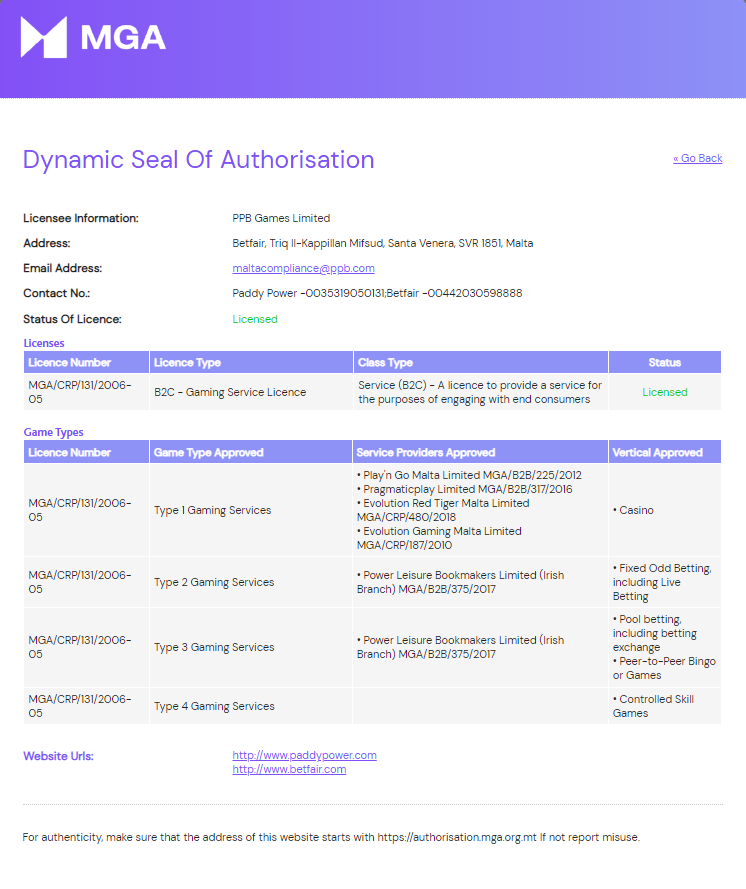Viewport: 746px width, 889px height.
Task: Click Evolution Gaming Malta Limited entry
Action: pos(439,538)
